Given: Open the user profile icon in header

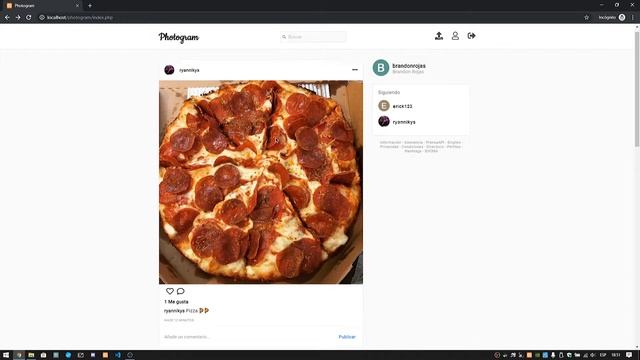Looking at the screenshot, I should click(455, 36).
